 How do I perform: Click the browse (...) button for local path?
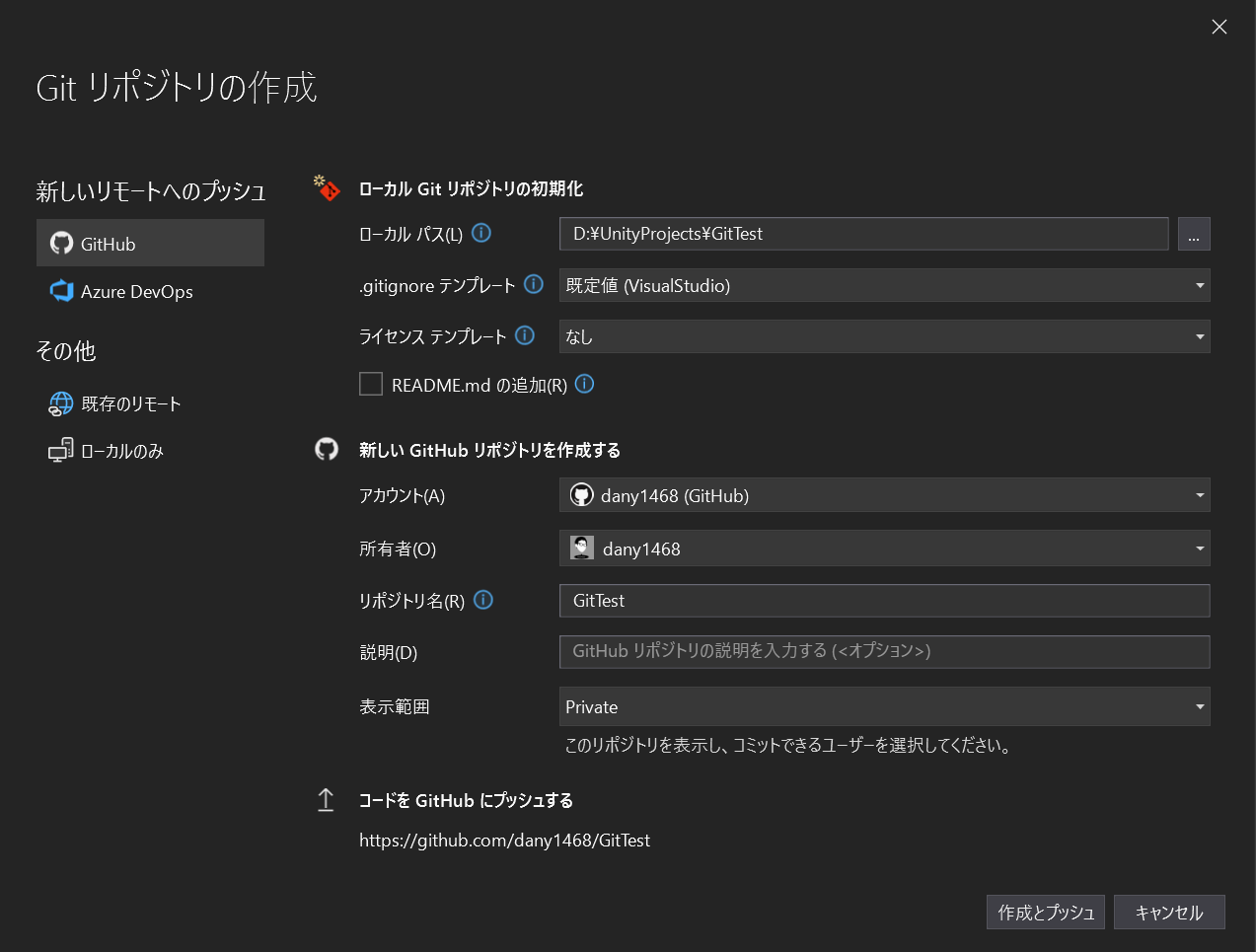point(1194,234)
